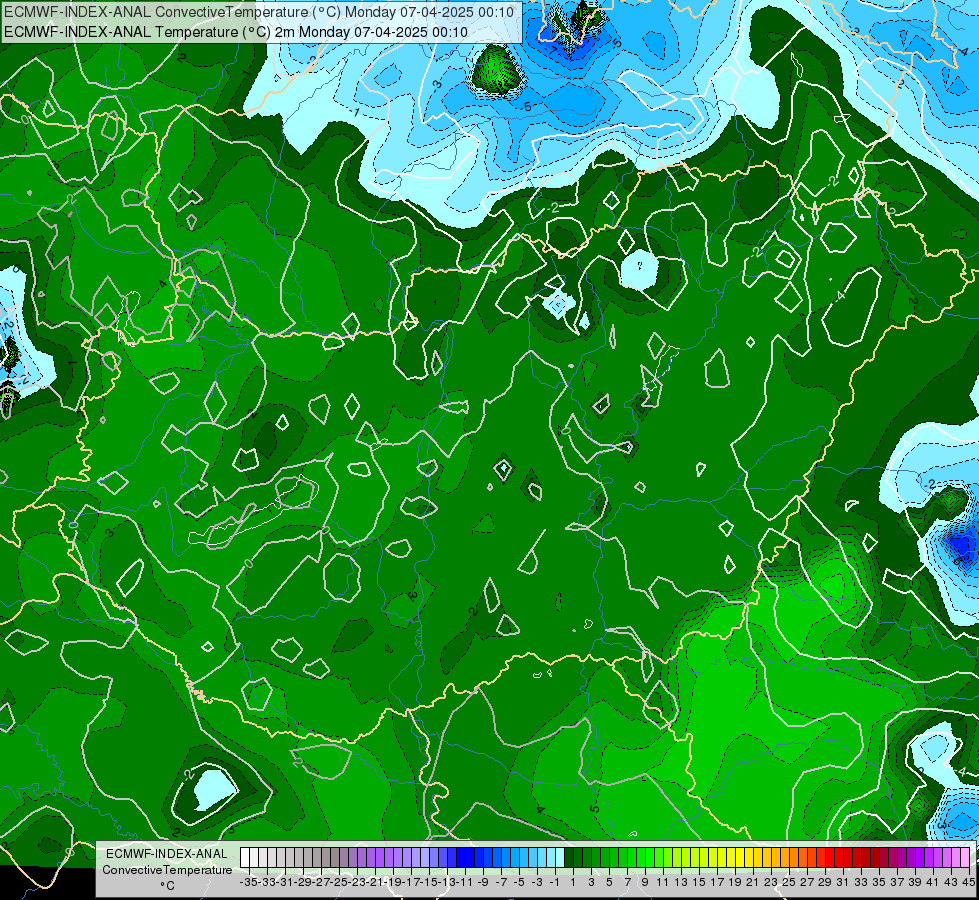
Task: Select the title line "ConvectiveTemperature (°C) Monday 07-04-2025 00:10"
Action: 335,12
